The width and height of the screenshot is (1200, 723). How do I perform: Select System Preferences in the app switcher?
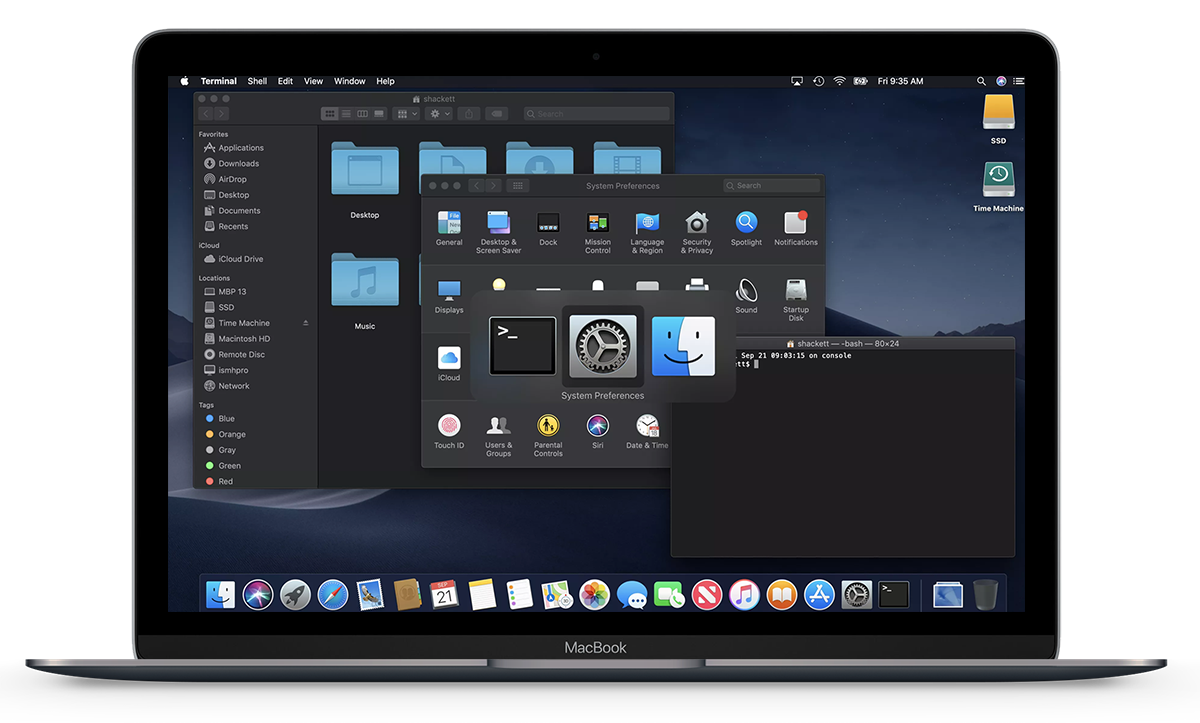point(602,346)
